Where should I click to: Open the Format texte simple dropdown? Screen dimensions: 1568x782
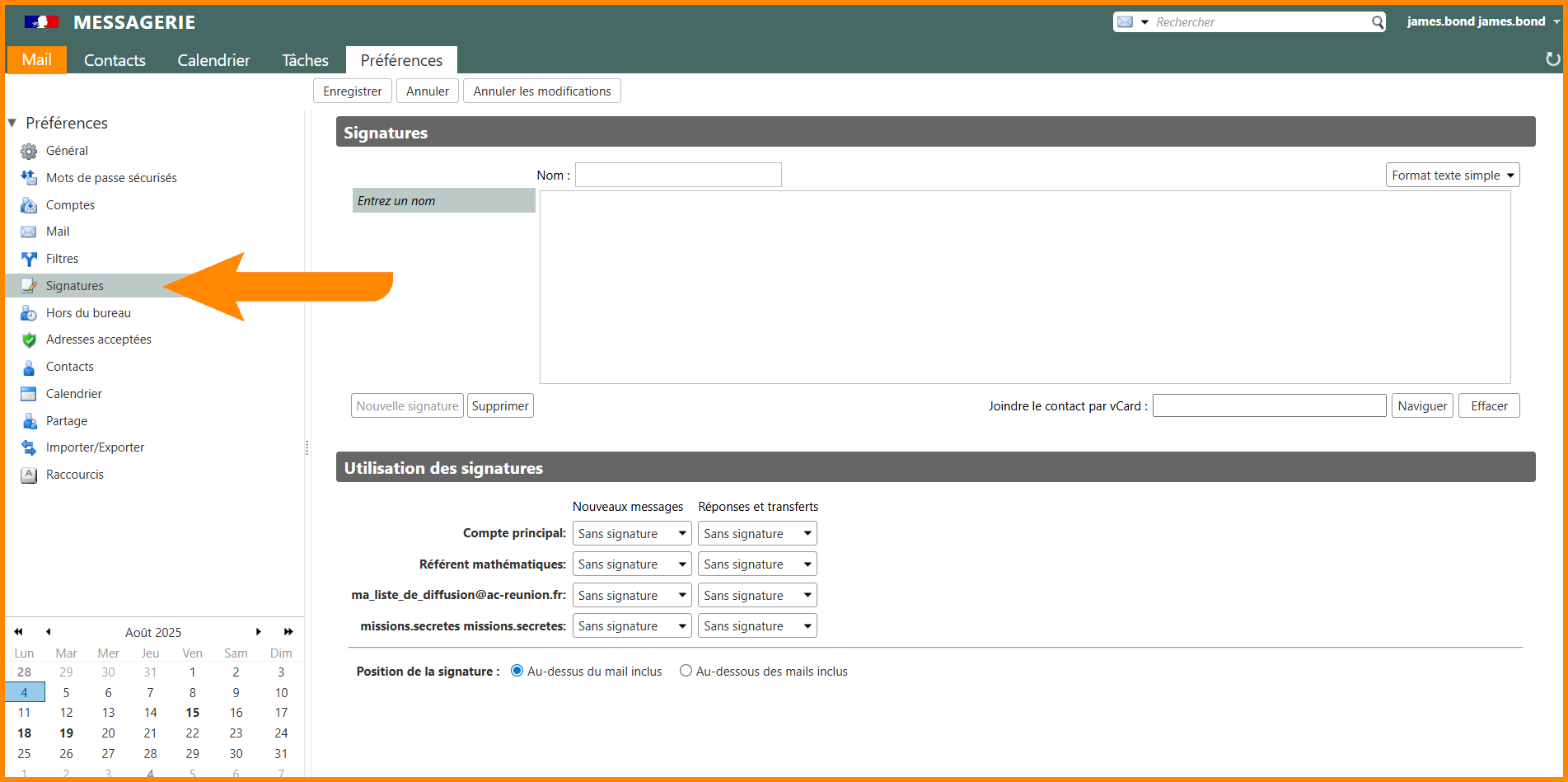coord(1452,175)
